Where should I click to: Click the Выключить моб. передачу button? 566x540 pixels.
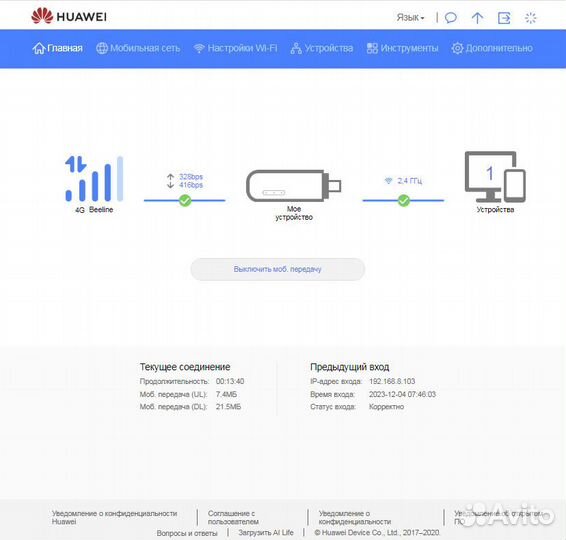278,269
